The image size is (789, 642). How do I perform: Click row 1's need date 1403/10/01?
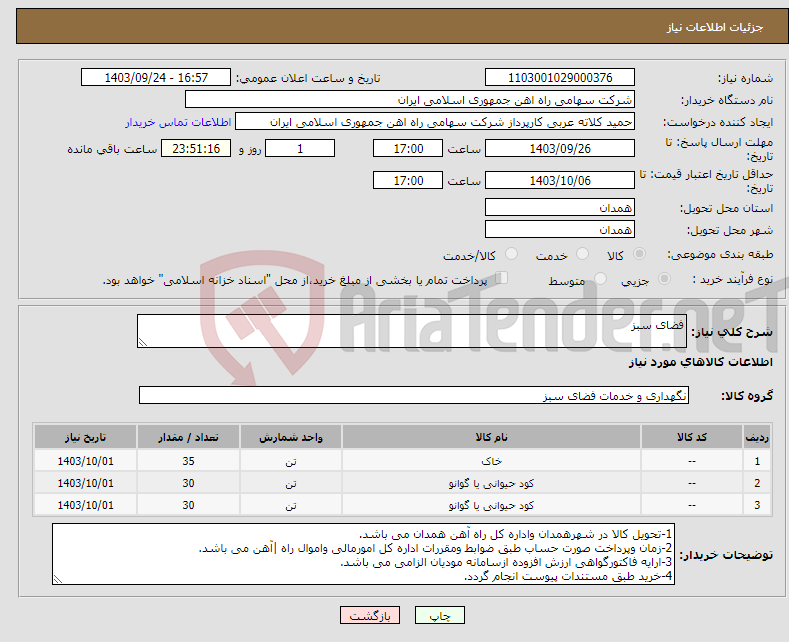86,461
